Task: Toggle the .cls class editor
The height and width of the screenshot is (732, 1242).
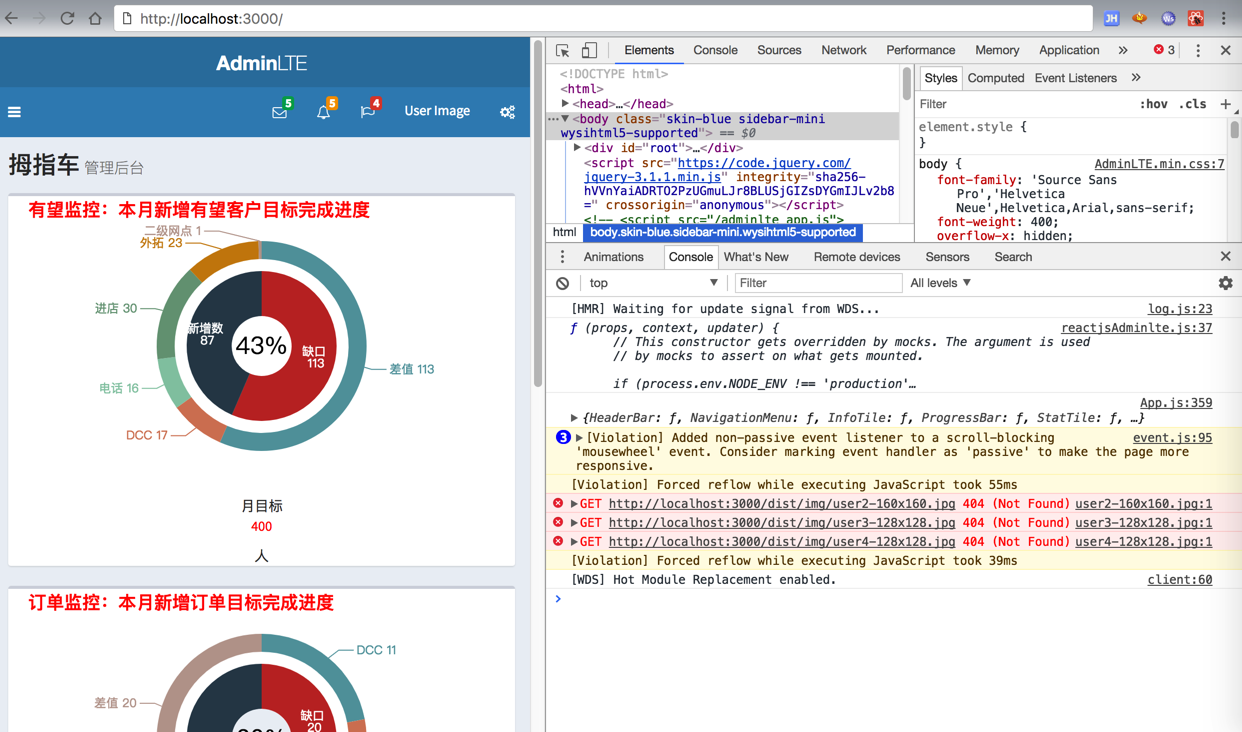Action: click(1193, 104)
